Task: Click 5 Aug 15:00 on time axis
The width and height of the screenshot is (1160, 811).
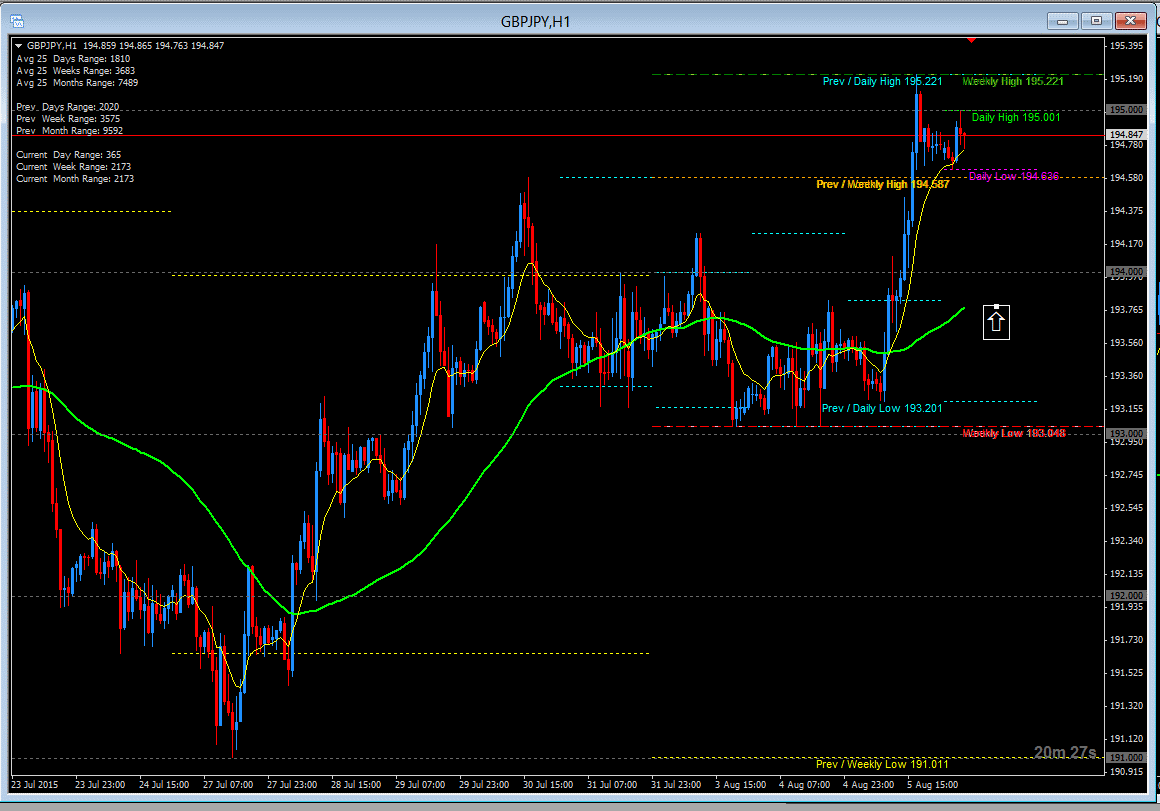Action: pos(932,785)
